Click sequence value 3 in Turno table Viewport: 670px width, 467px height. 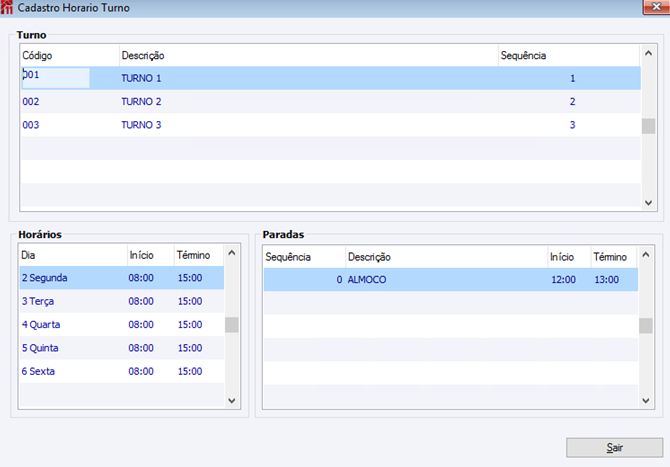572,125
